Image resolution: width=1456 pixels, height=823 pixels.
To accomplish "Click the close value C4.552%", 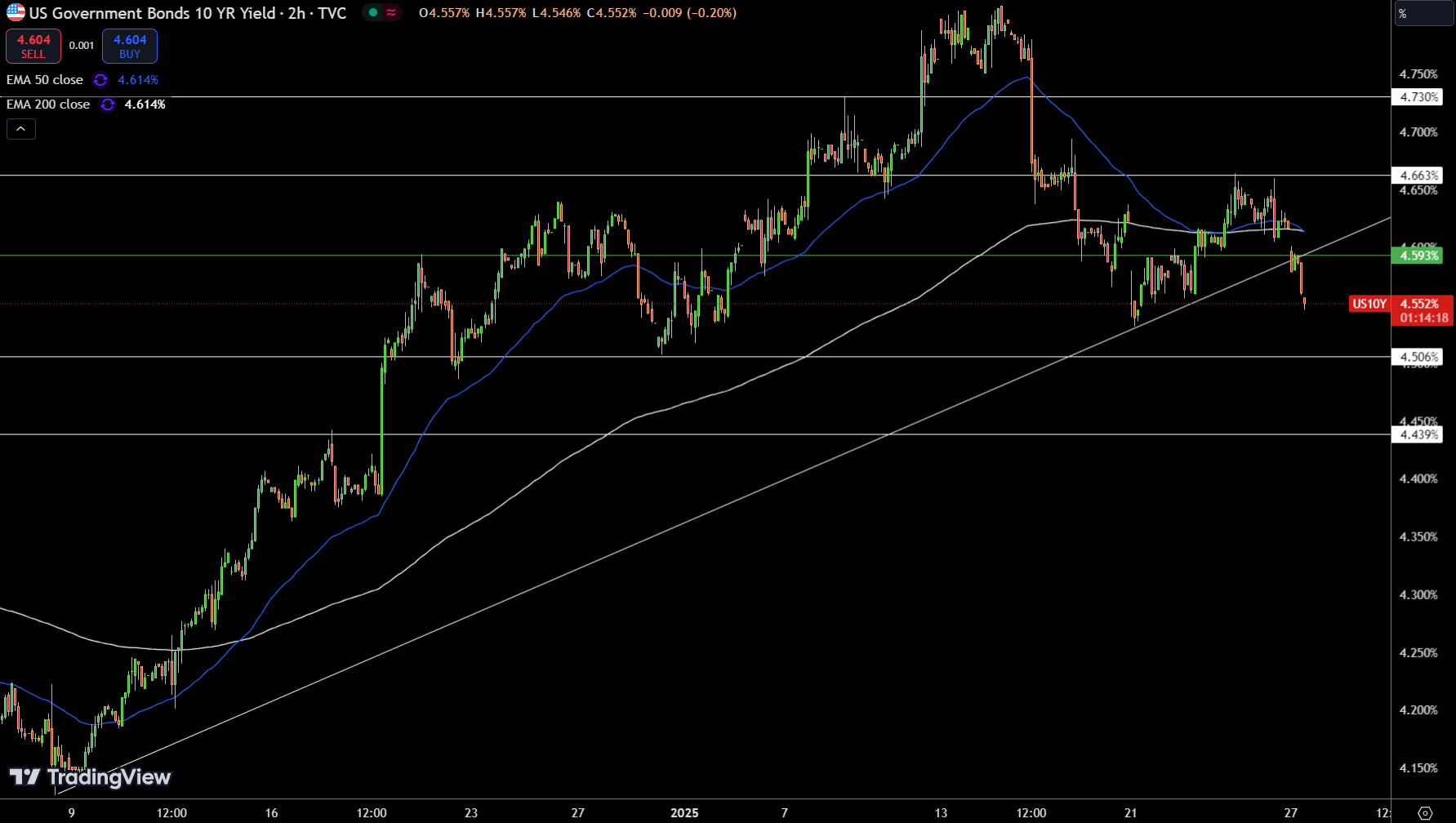I will tap(611, 13).
